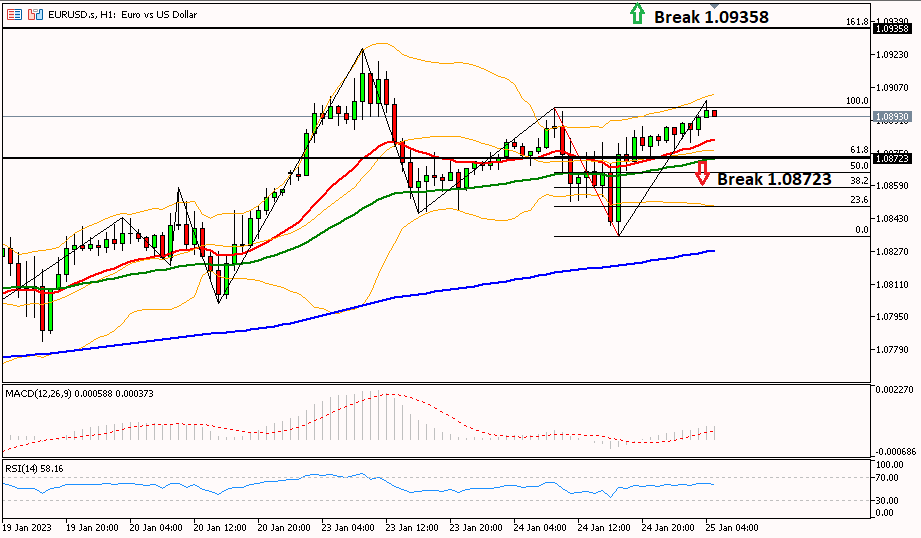Click the 24 Jan 04:00 time label
The image size is (921, 538).
coord(540,527)
